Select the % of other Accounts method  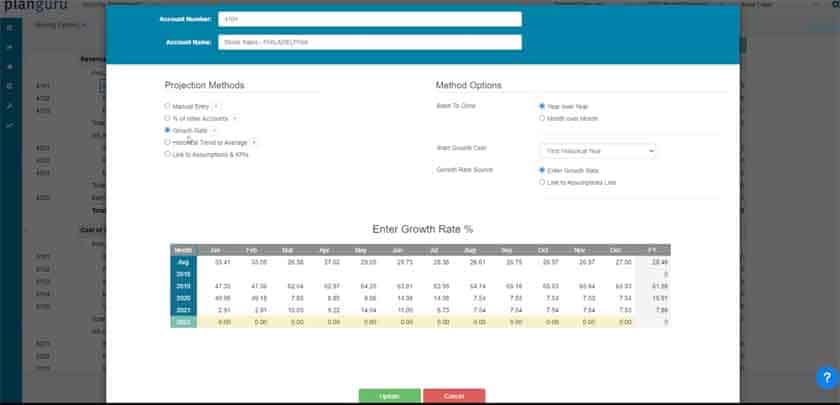[x=168, y=118]
